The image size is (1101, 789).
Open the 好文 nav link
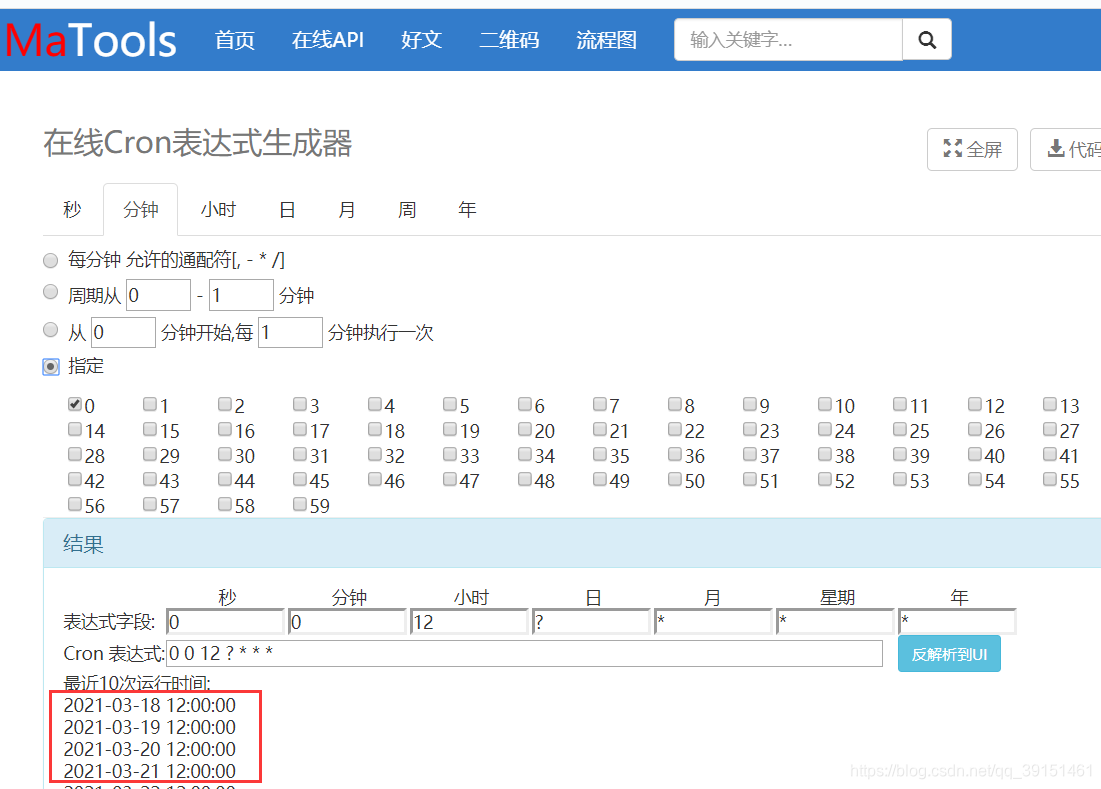[x=421, y=40]
